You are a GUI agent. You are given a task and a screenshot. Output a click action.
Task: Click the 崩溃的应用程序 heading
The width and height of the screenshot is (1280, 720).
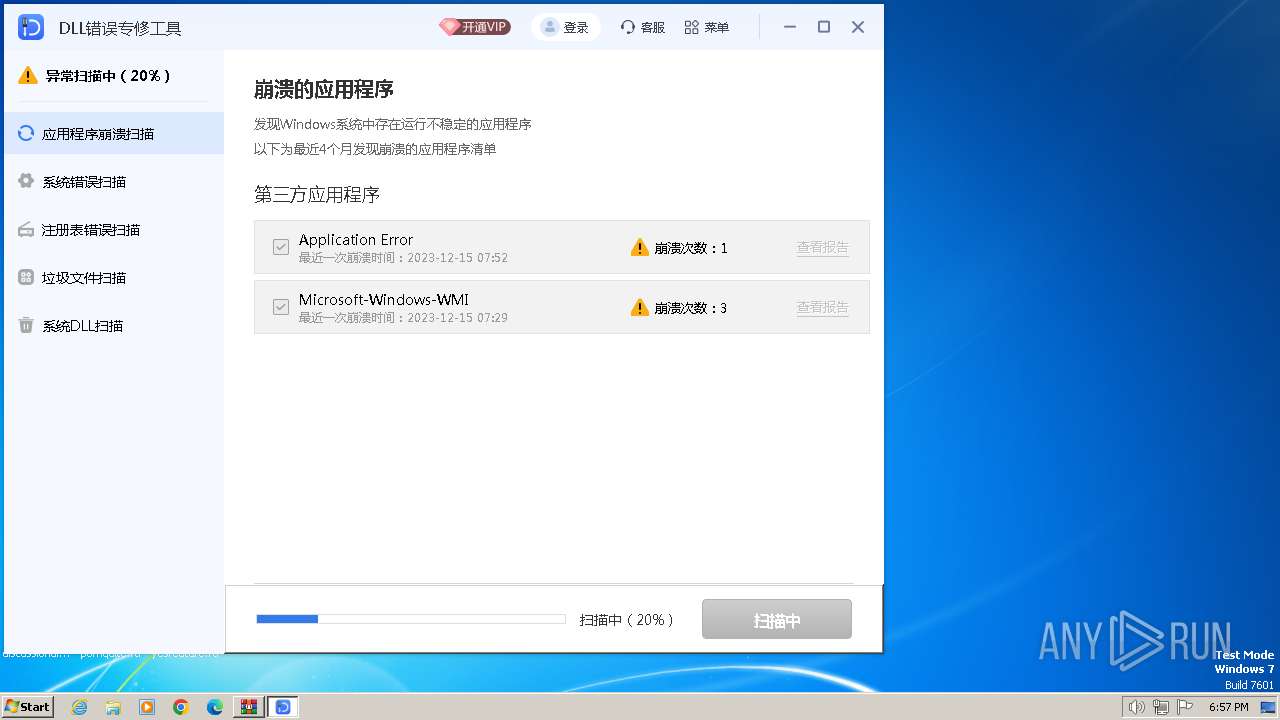coord(324,89)
